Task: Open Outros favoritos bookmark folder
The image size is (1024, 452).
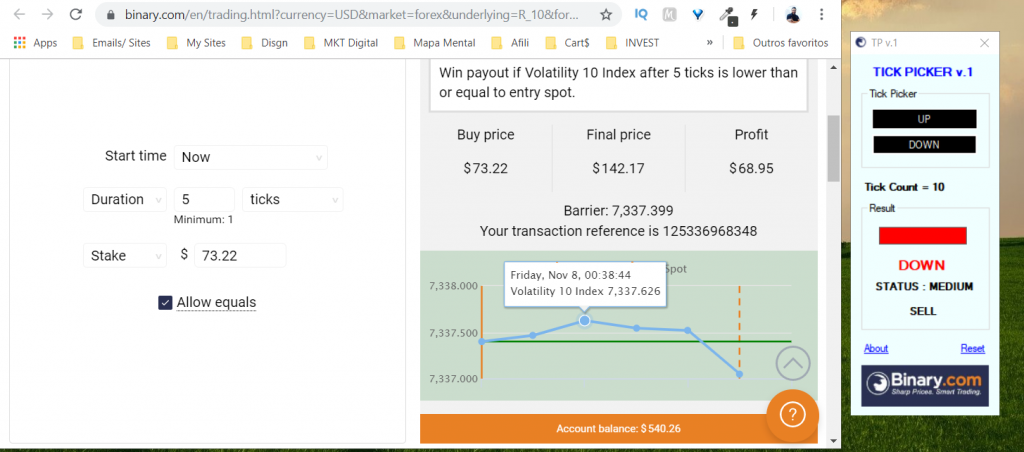Action: tap(780, 43)
